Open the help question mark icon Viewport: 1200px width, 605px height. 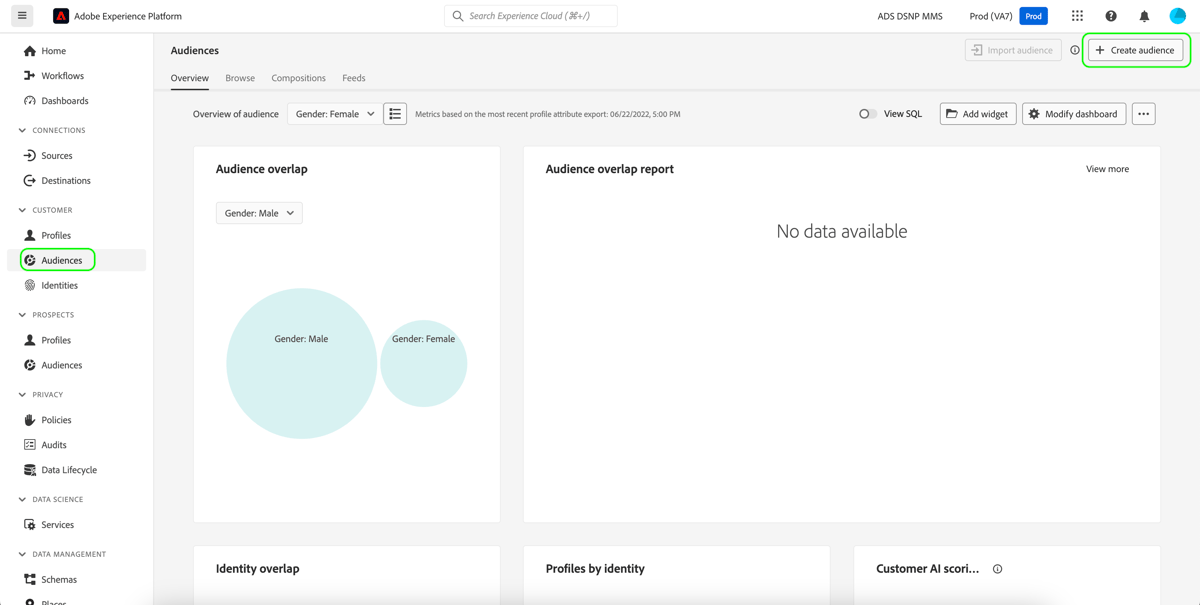point(1110,15)
